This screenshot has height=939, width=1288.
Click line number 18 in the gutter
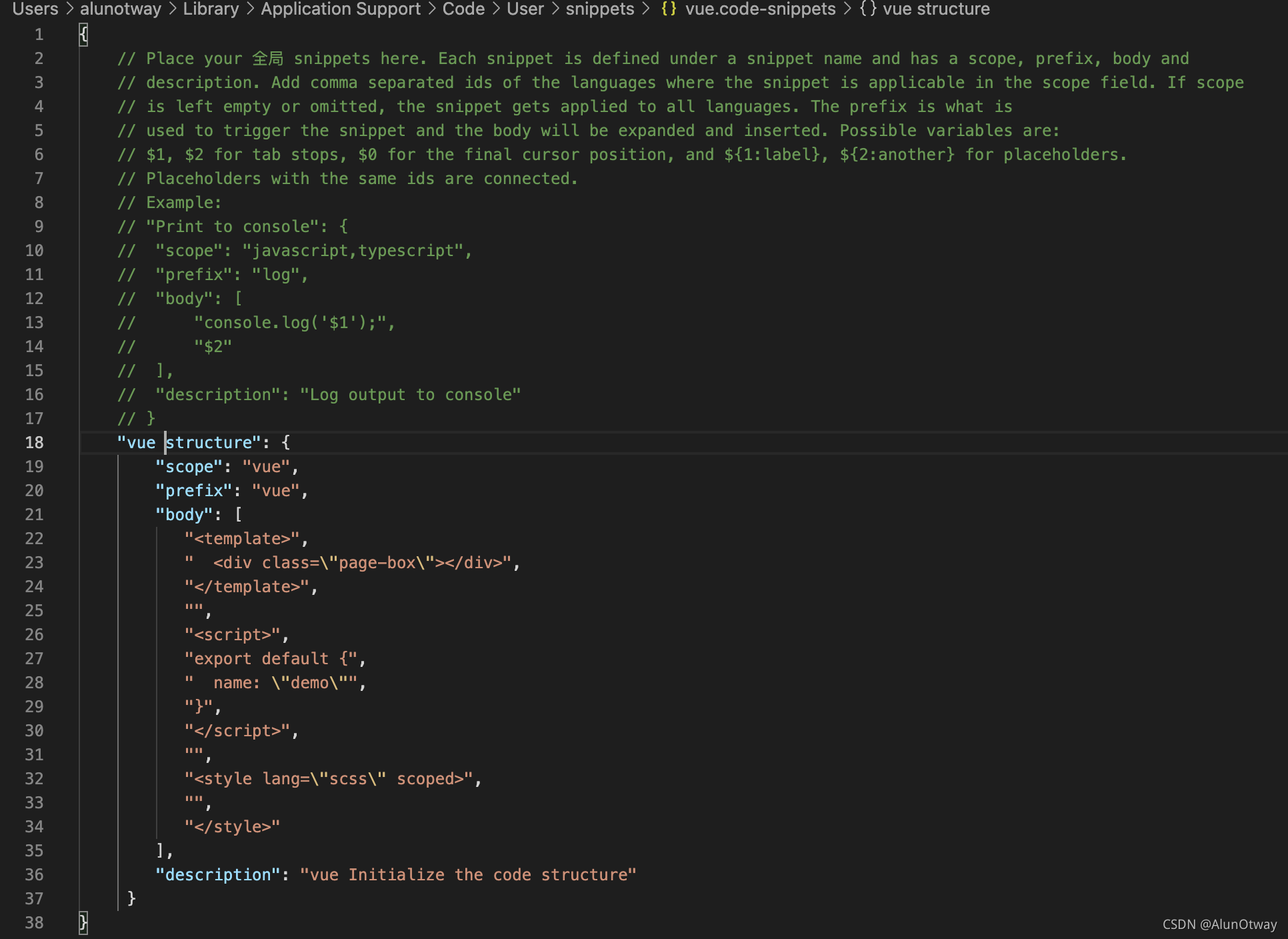click(35, 443)
